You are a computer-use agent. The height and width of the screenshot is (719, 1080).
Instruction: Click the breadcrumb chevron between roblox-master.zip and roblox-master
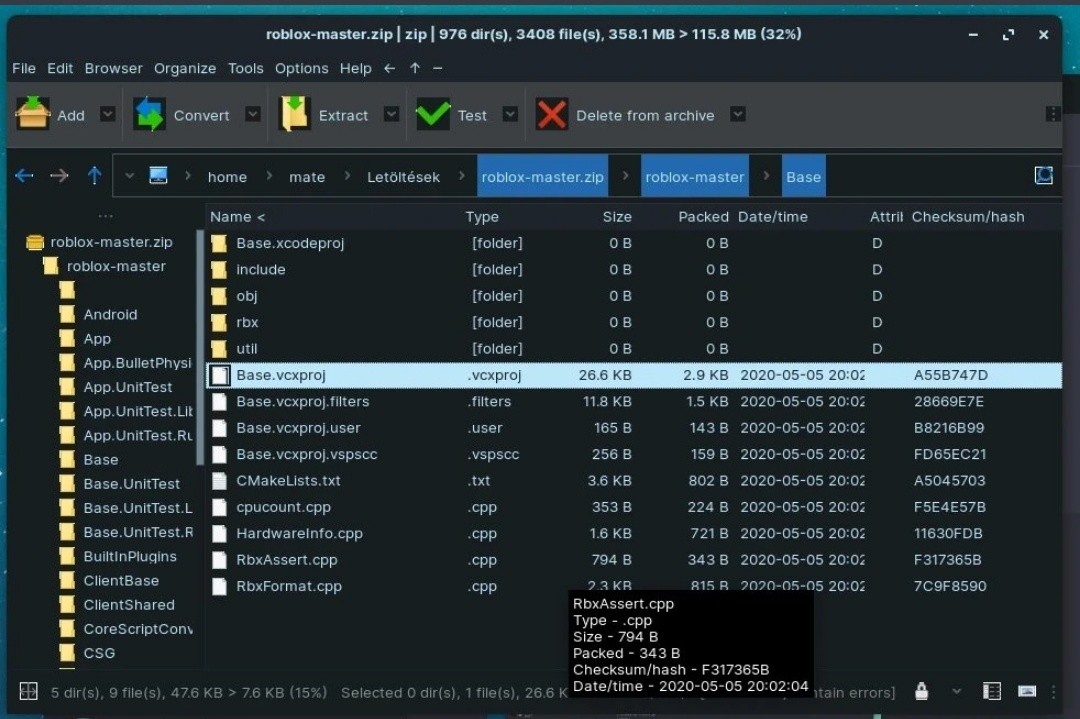625,176
